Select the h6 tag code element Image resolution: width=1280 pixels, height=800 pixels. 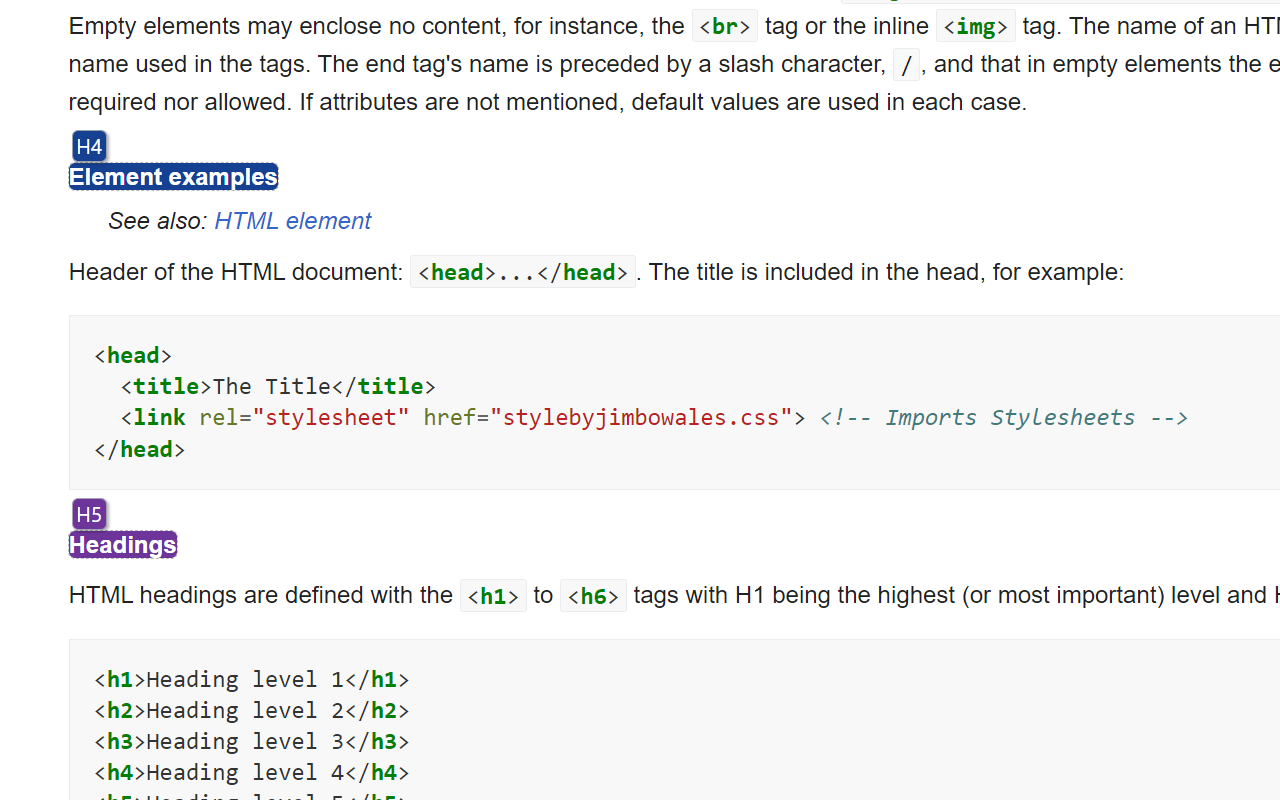(593, 595)
